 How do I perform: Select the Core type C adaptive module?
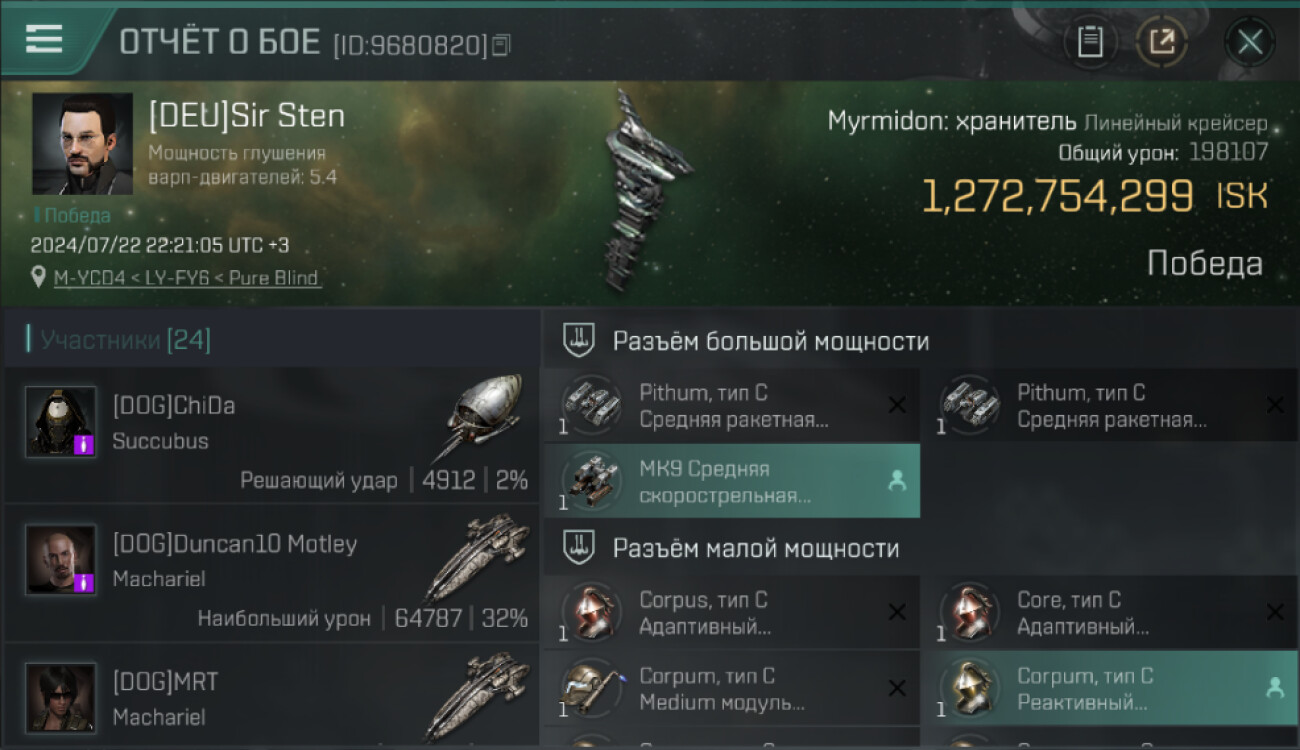(1110, 612)
